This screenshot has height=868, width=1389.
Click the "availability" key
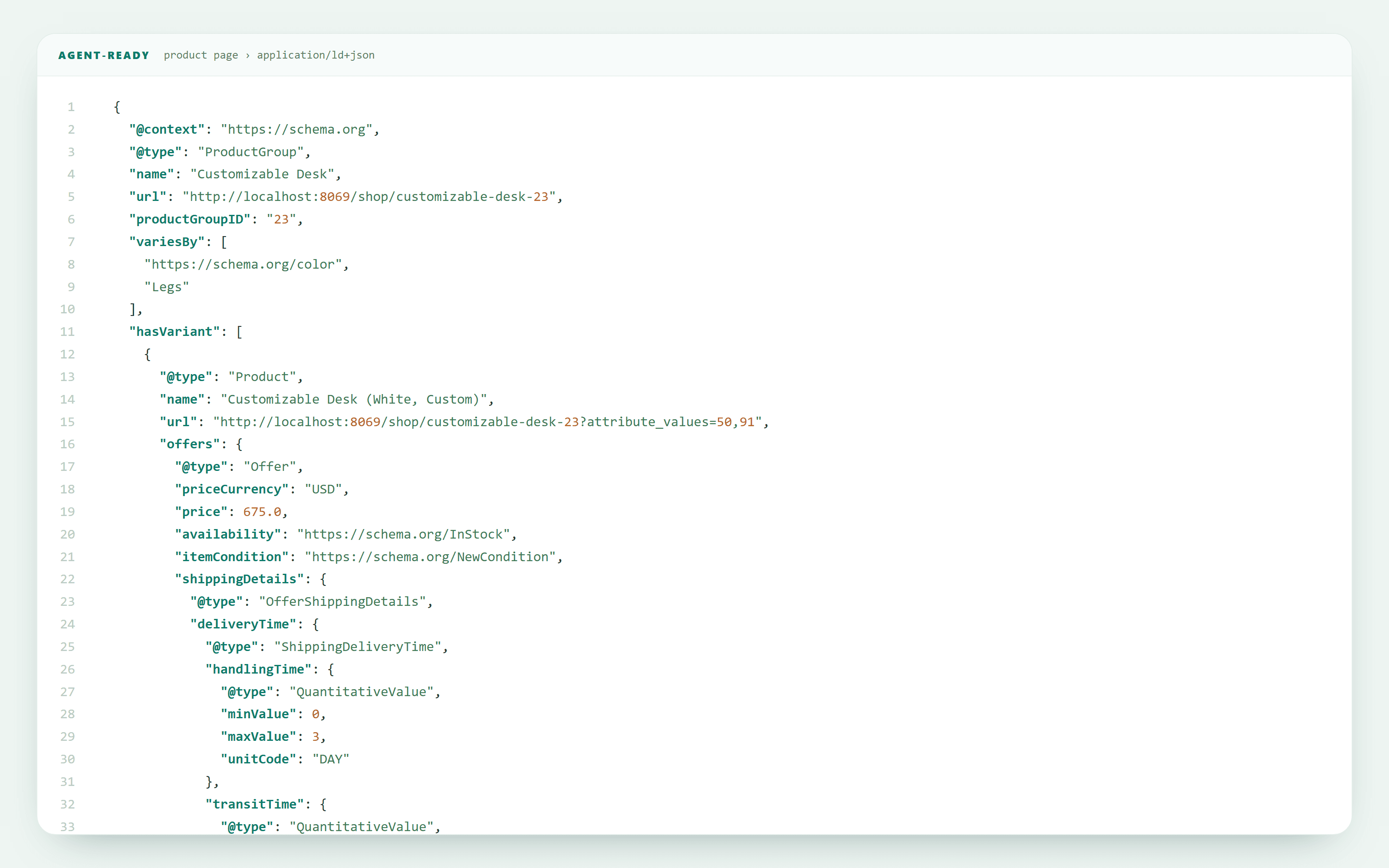228,534
